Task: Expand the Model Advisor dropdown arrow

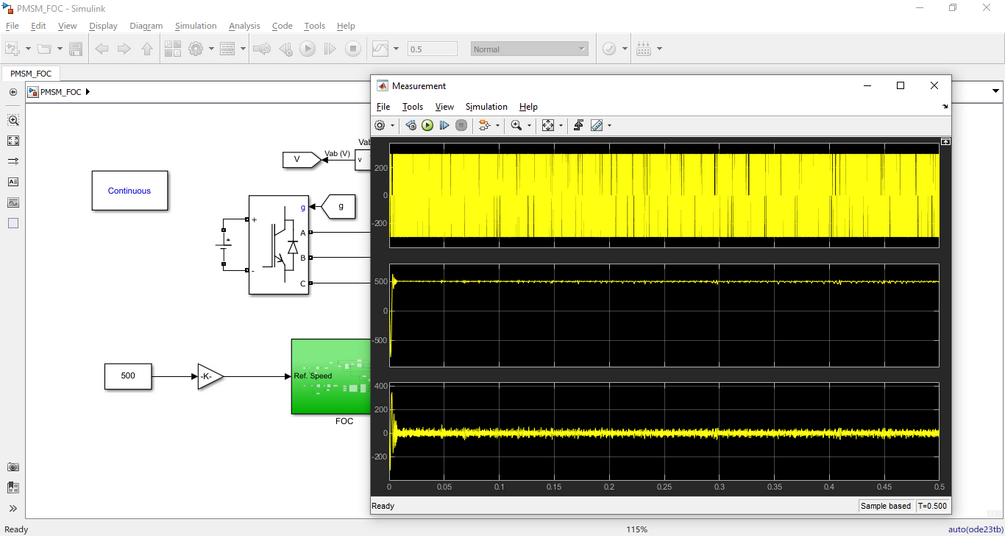Action: (625, 49)
